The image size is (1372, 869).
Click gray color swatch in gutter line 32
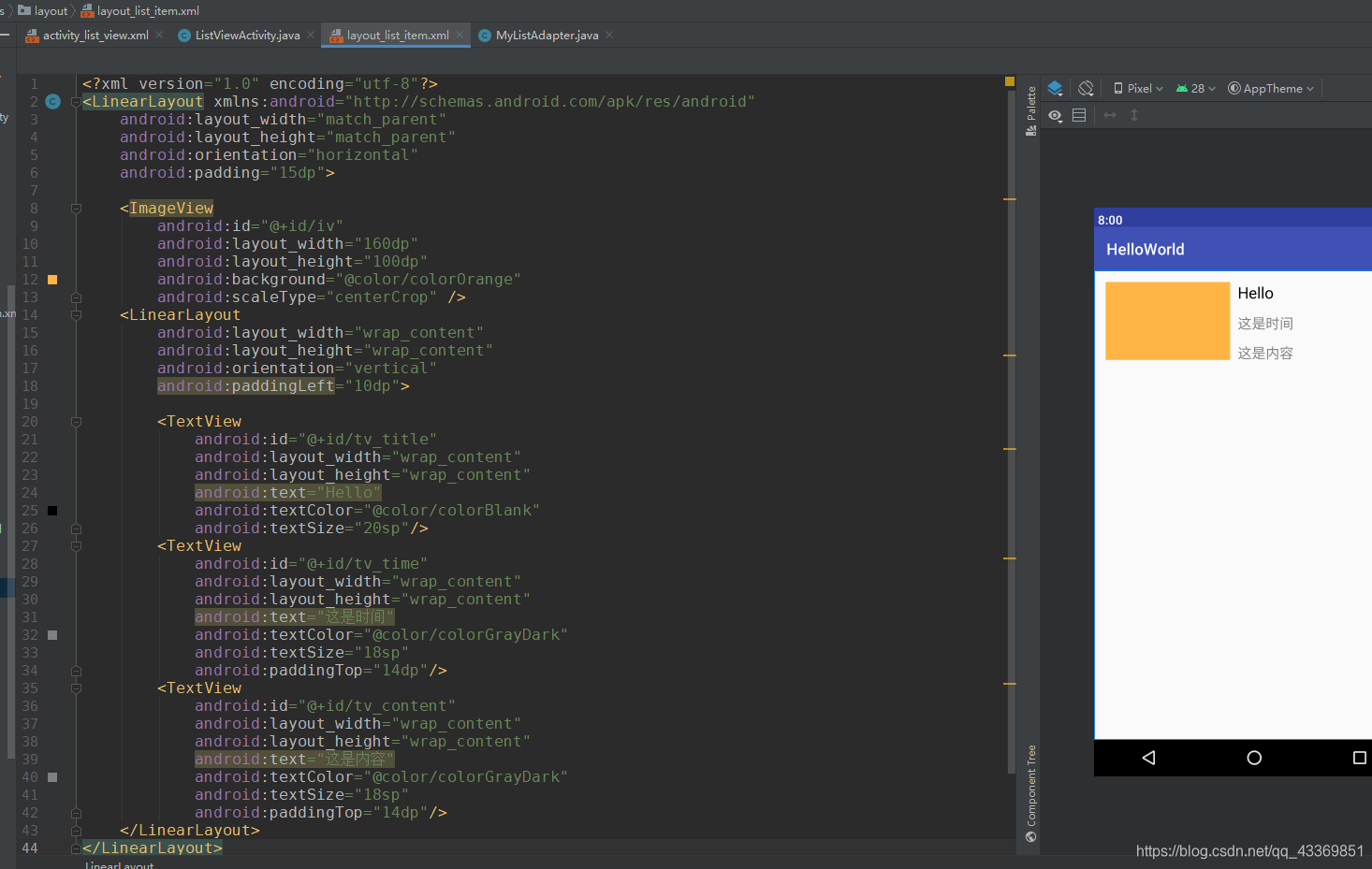coord(52,635)
